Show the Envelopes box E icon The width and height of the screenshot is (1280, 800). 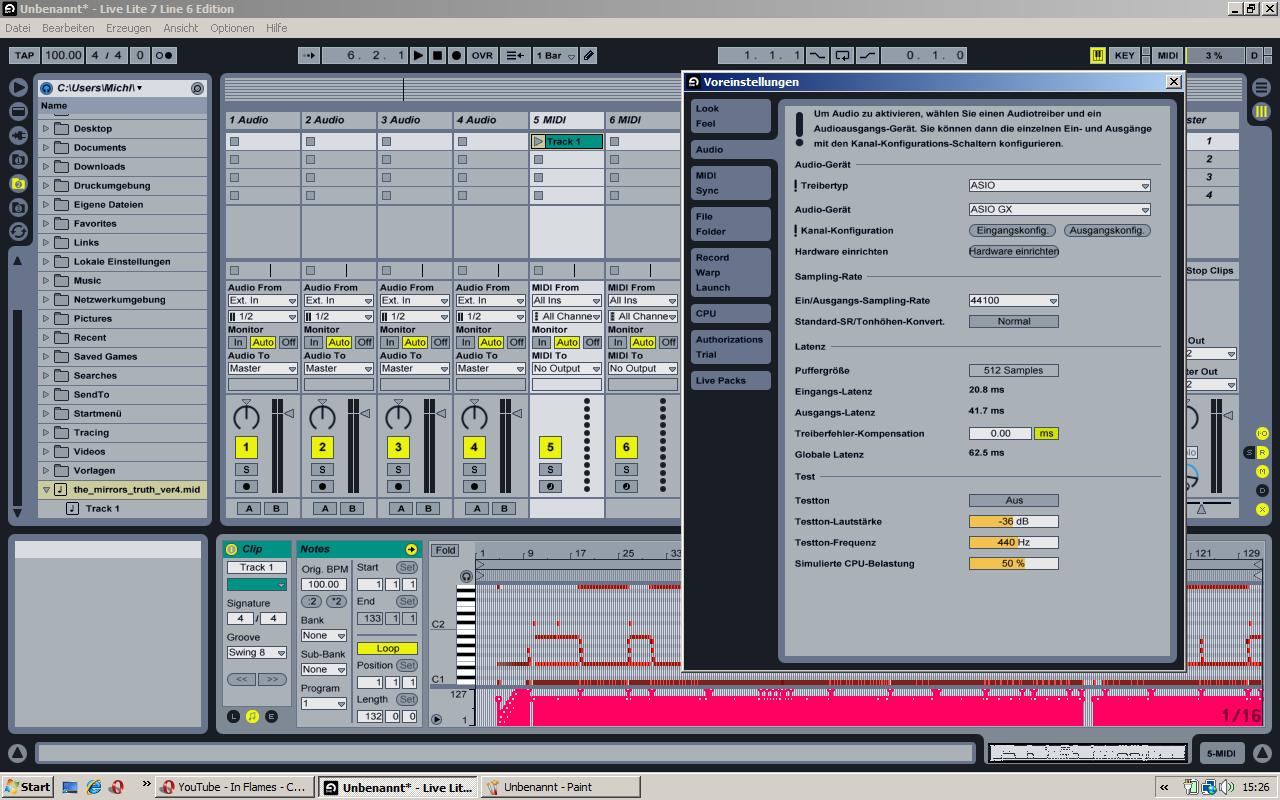pos(271,716)
